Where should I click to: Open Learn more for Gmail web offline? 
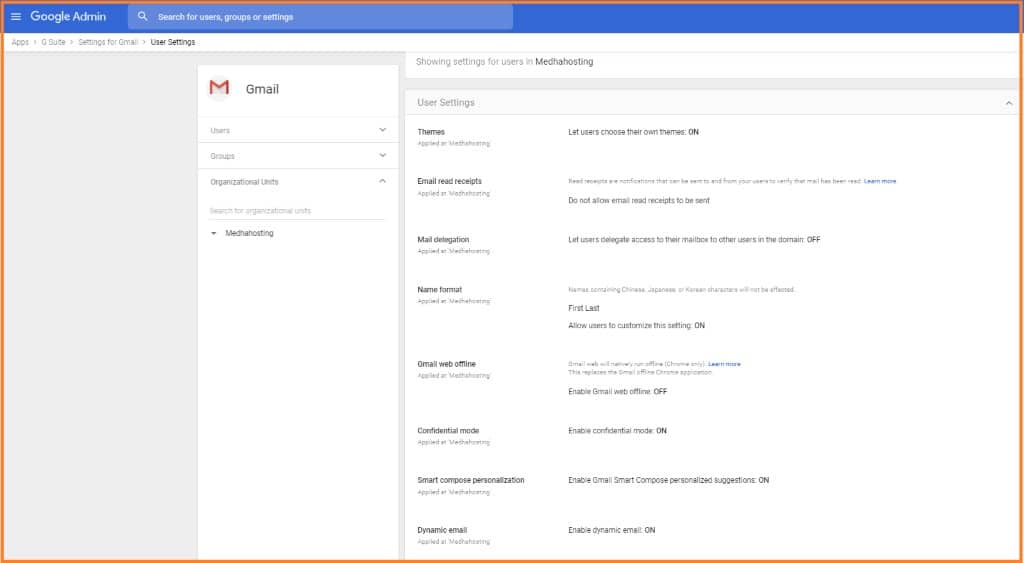pos(724,364)
